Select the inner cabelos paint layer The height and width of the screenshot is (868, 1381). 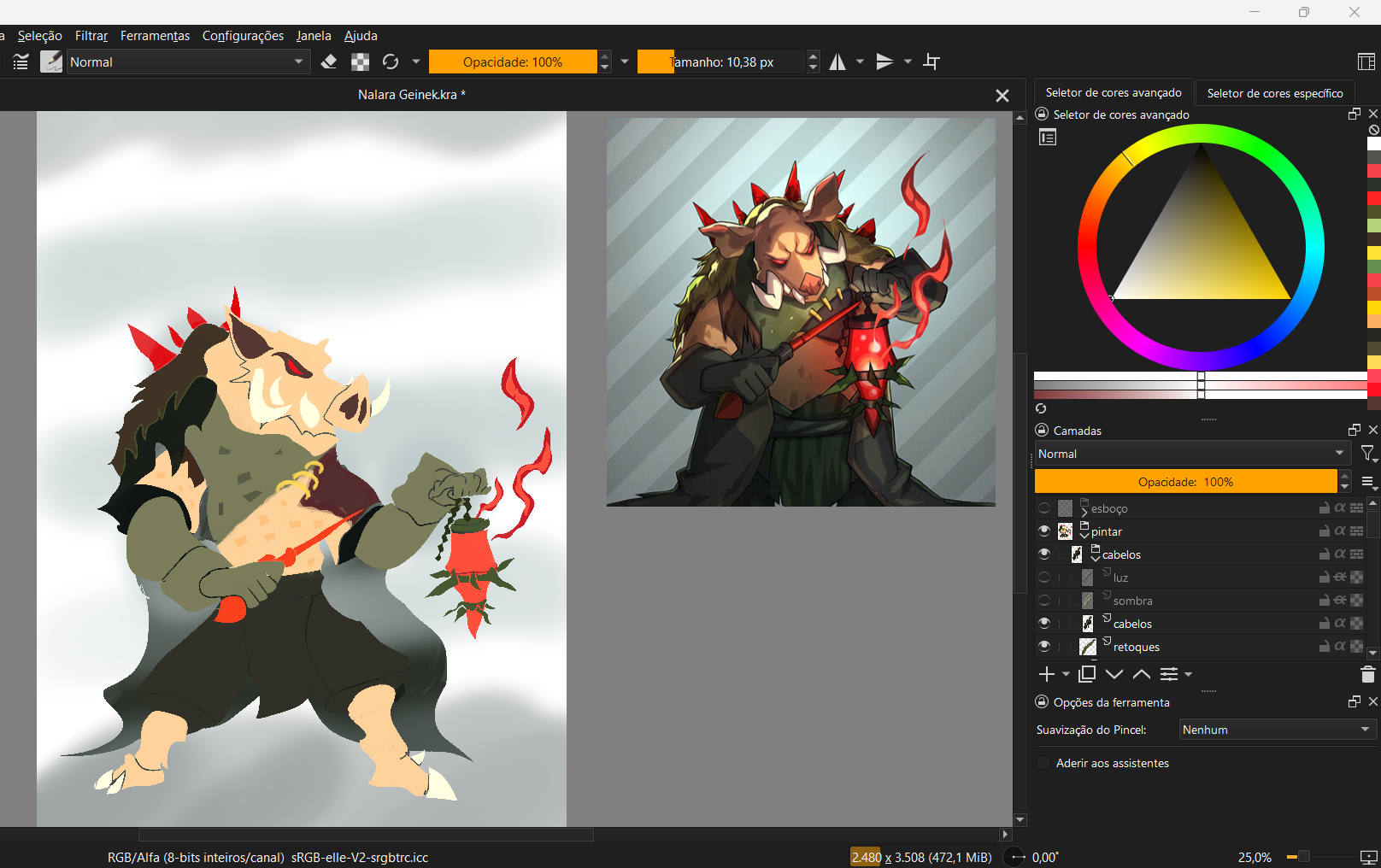[x=1200, y=624]
